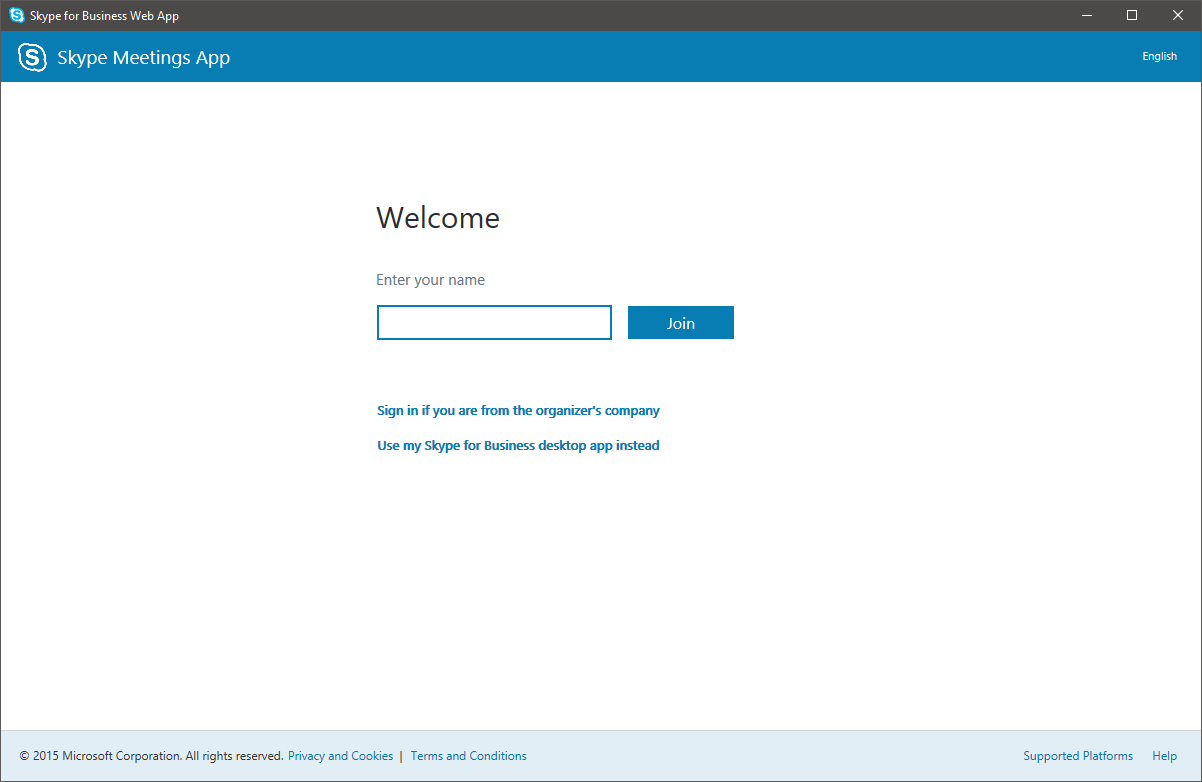Close the Skype for Business Web App window
Screen dimensions: 1202x782
coord(1178,15)
